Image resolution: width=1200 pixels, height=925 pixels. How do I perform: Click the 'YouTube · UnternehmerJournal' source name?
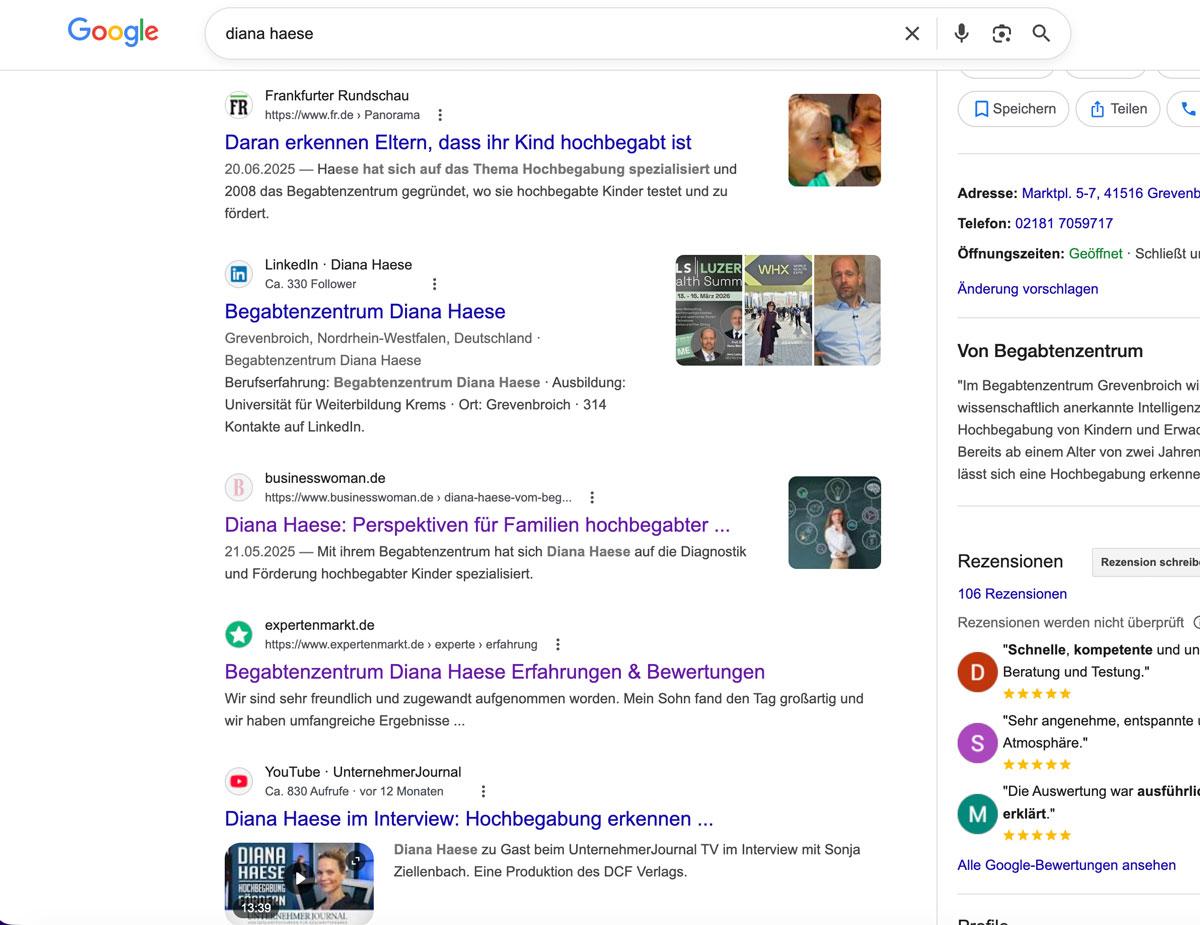(x=363, y=772)
